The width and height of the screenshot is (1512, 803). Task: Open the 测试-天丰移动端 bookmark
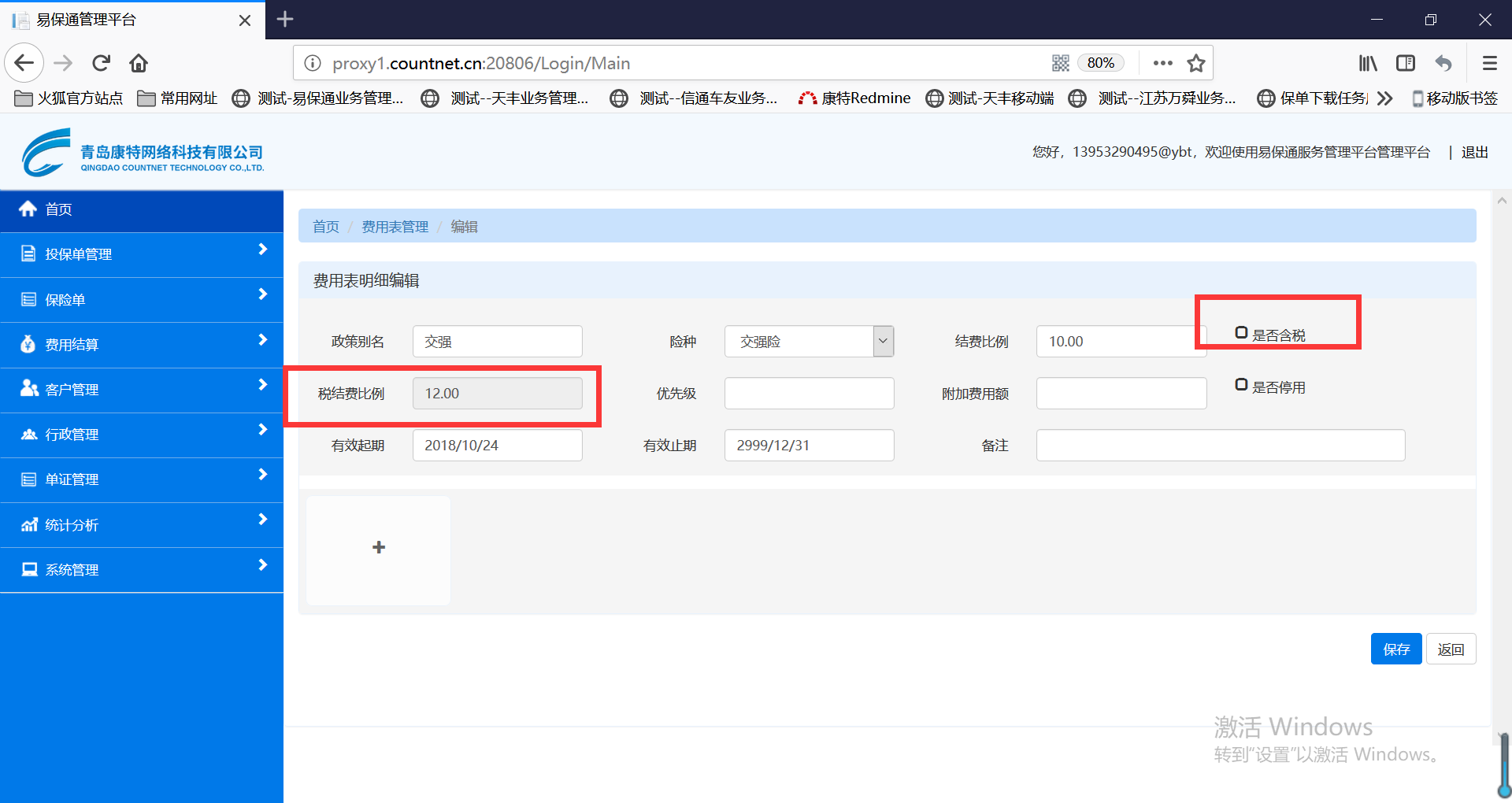991,98
